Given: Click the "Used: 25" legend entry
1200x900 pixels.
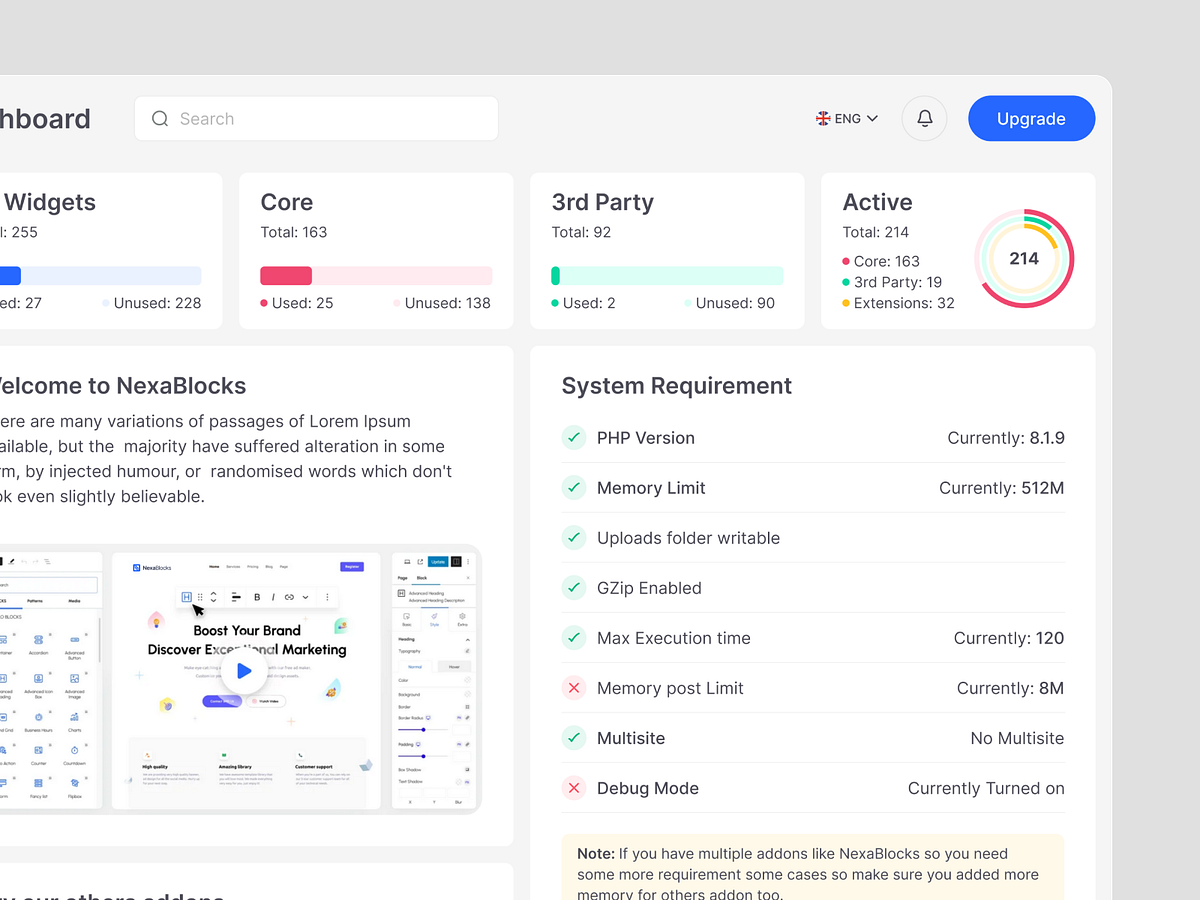Looking at the screenshot, I should click(x=297, y=303).
